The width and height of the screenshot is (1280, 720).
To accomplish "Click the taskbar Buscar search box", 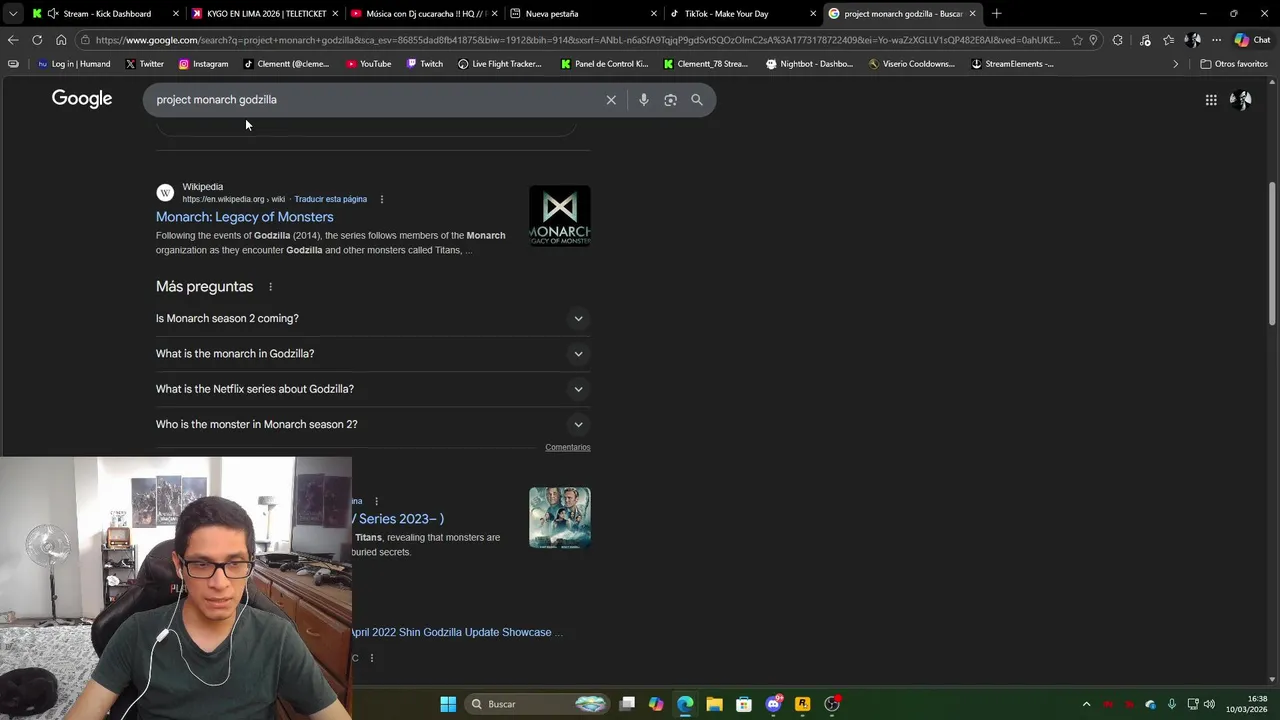I will (x=537, y=704).
